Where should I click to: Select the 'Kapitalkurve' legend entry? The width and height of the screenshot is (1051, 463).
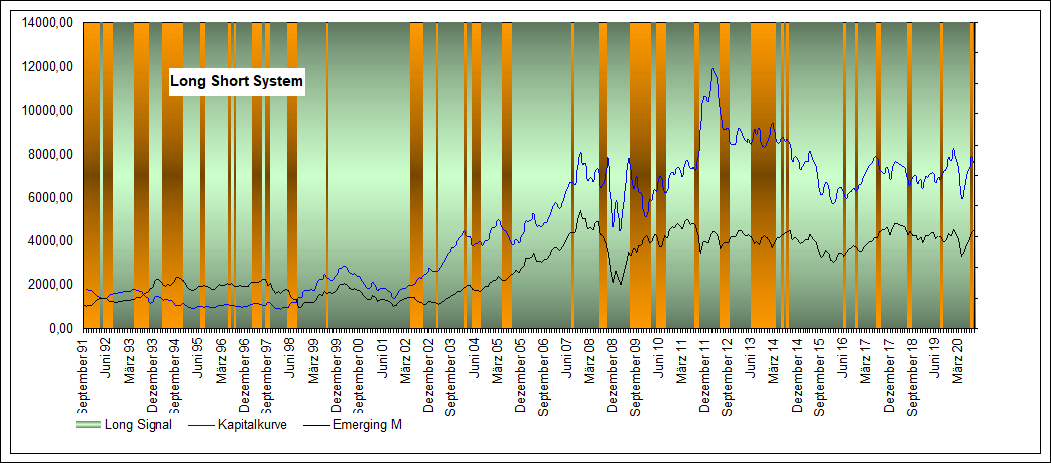click(239, 425)
